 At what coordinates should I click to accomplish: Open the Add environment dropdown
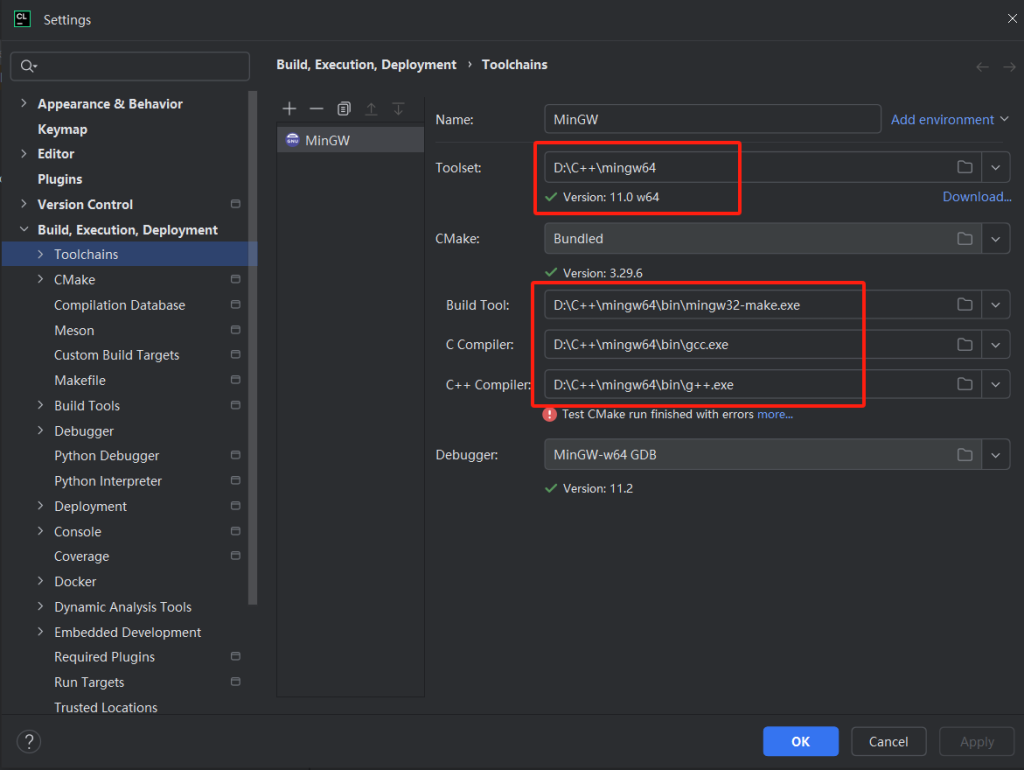click(950, 120)
